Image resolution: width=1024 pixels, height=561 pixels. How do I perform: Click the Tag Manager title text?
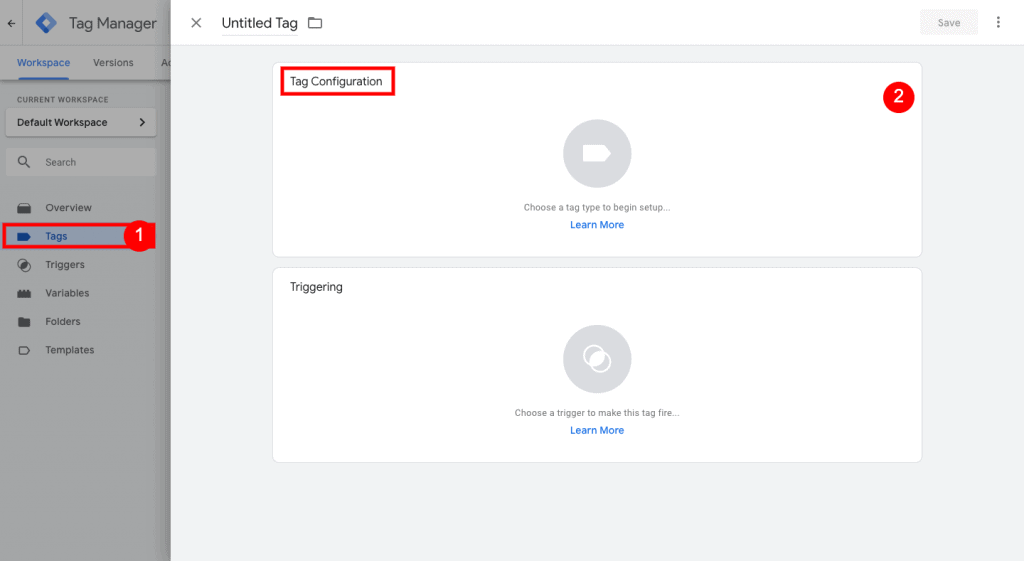pos(113,24)
